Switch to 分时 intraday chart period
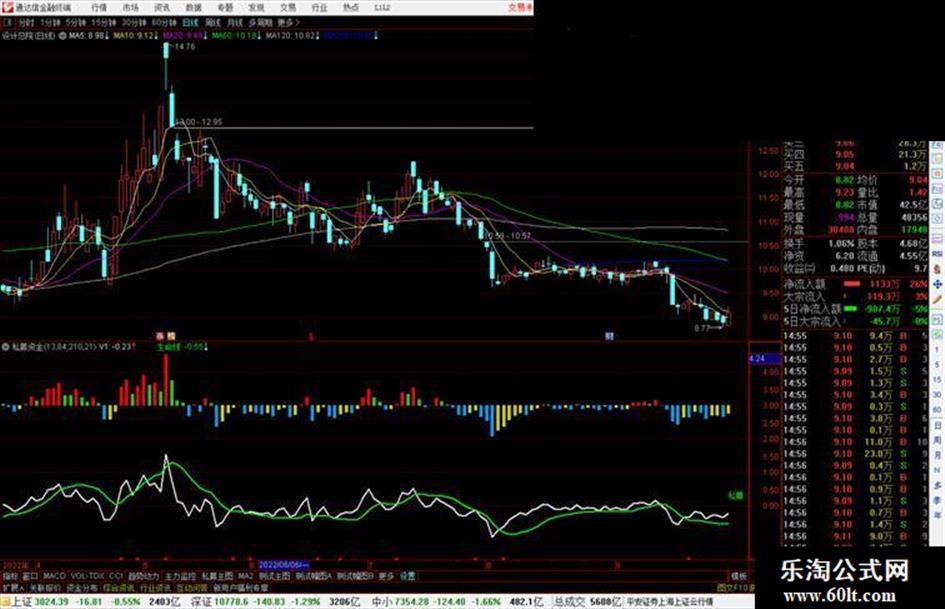 click(25, 22)
